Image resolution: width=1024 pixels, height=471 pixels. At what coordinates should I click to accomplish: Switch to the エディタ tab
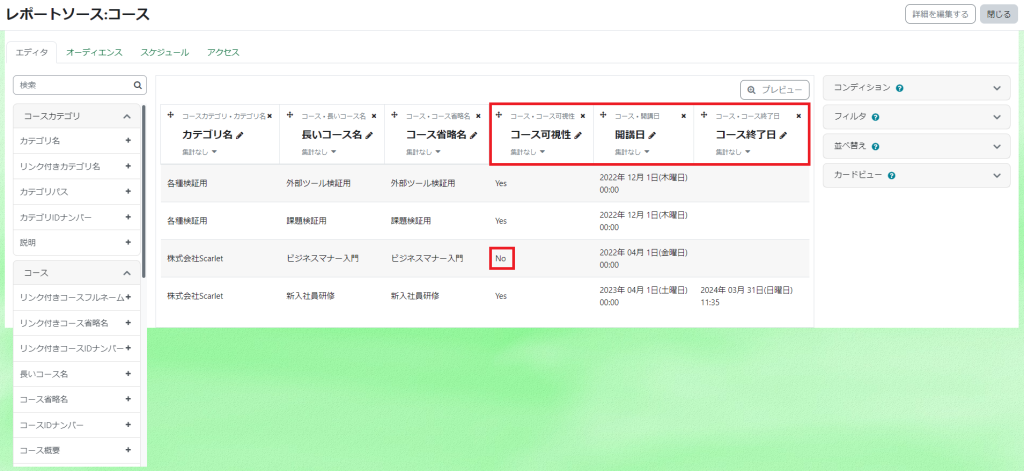[x=31, y=52]
